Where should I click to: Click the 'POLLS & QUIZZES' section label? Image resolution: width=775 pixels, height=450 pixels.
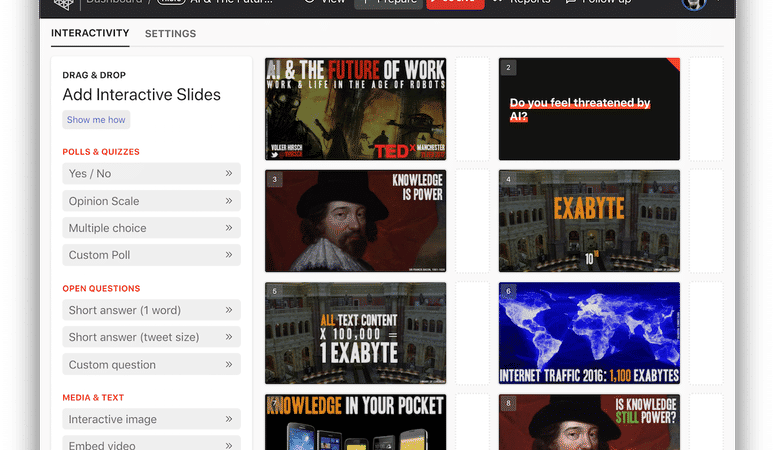click(101, 152)
